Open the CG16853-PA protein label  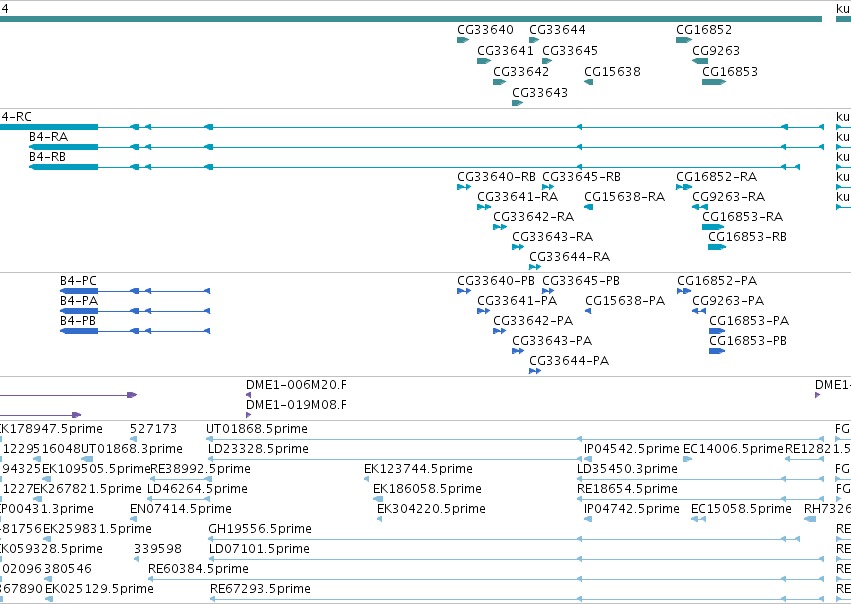(749, 321)
